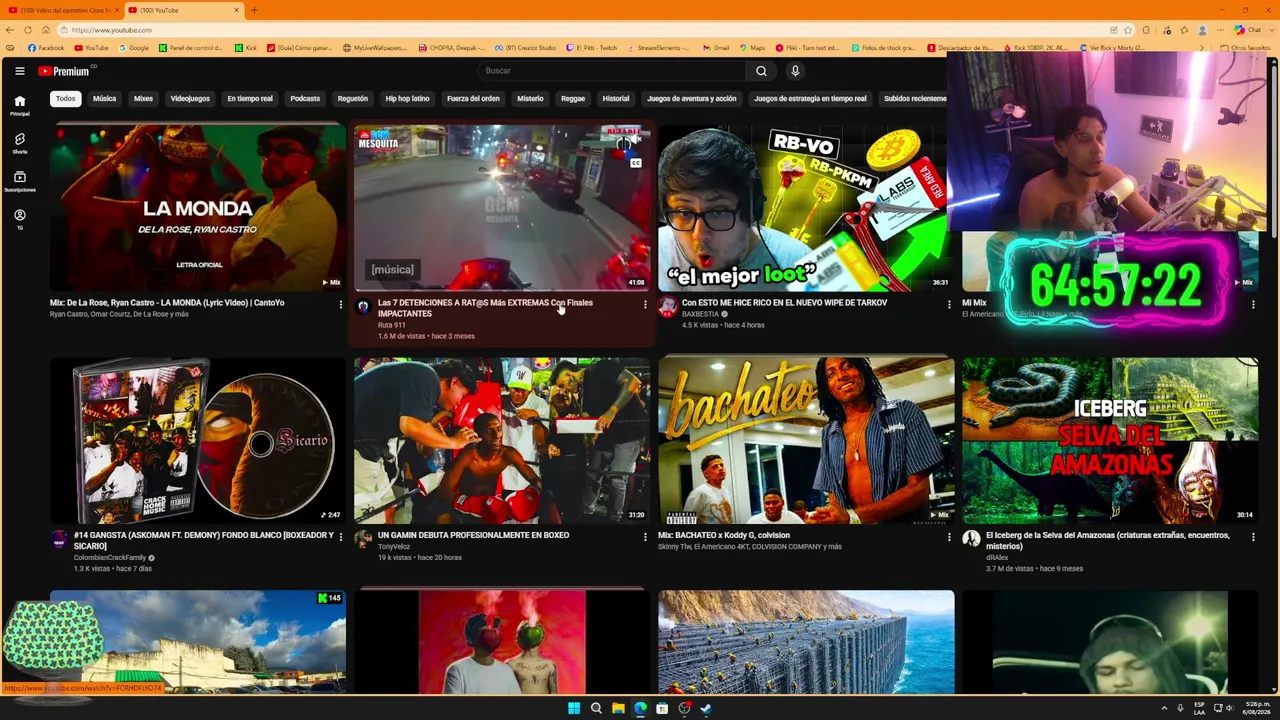This screenshot has width=1280, height=720.
Task: Open the Iceberg Selva del Amazonas thumbnail
Action: click(x=1110, y=440)
